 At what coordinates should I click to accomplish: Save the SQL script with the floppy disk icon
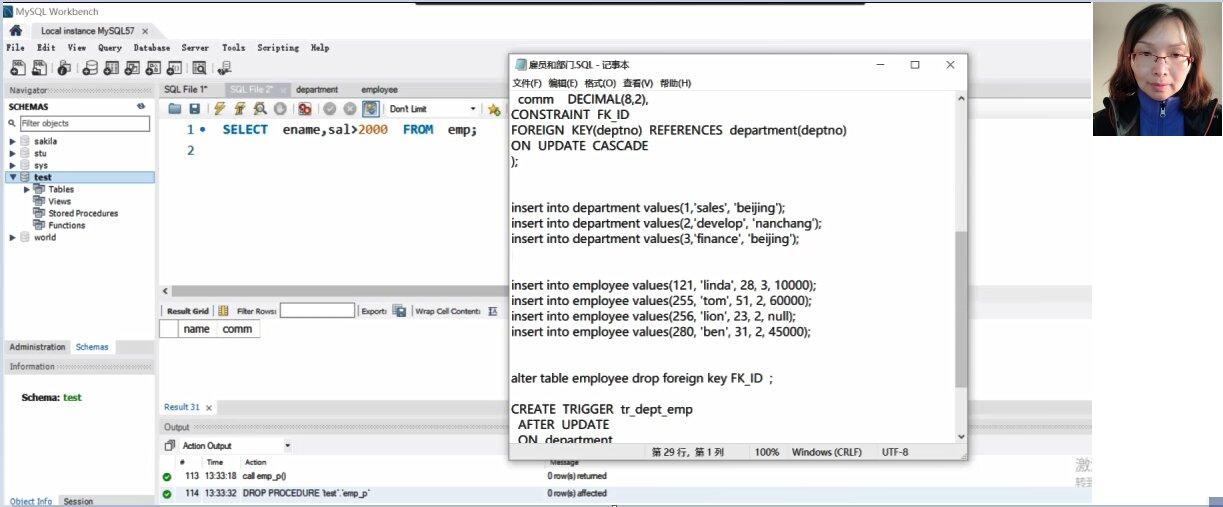tap(194, 109)
